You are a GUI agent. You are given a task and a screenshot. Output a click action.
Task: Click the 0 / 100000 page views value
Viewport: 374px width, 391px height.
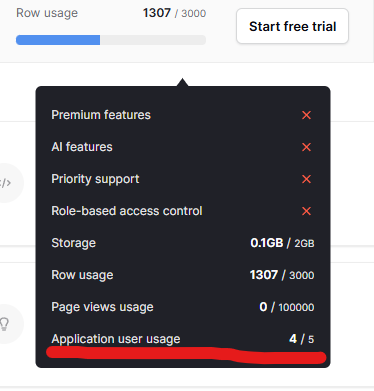point(287,307)
